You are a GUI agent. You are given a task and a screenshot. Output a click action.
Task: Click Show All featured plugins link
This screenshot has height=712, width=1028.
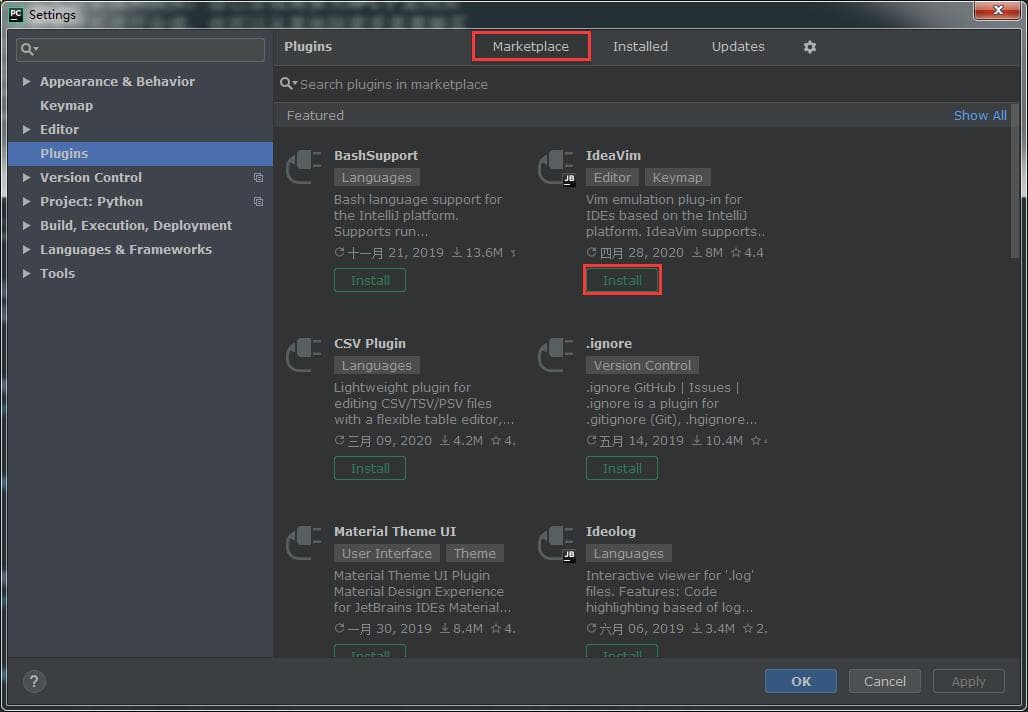980,115
